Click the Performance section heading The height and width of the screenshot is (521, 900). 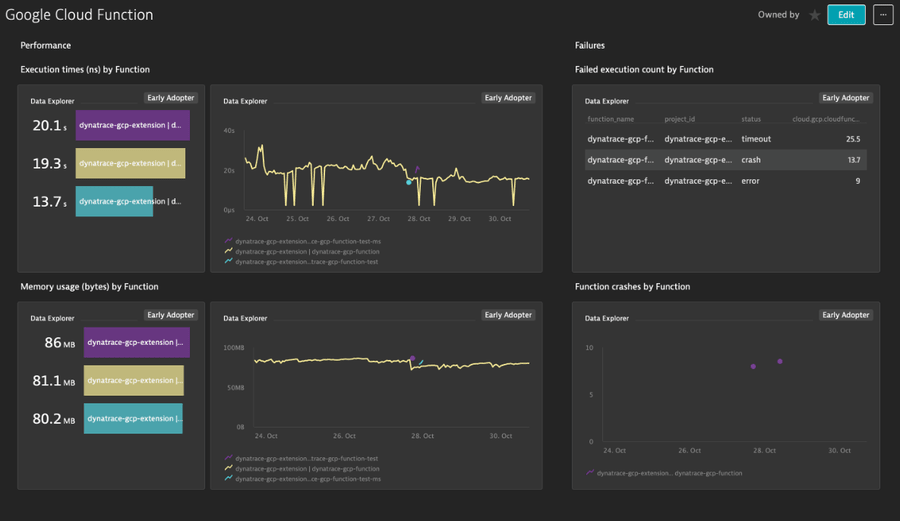(x=46, y=45)
